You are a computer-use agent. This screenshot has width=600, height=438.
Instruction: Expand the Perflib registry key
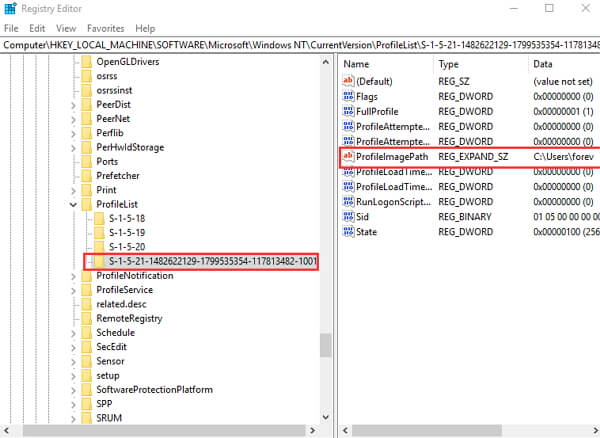pos(73,132)
